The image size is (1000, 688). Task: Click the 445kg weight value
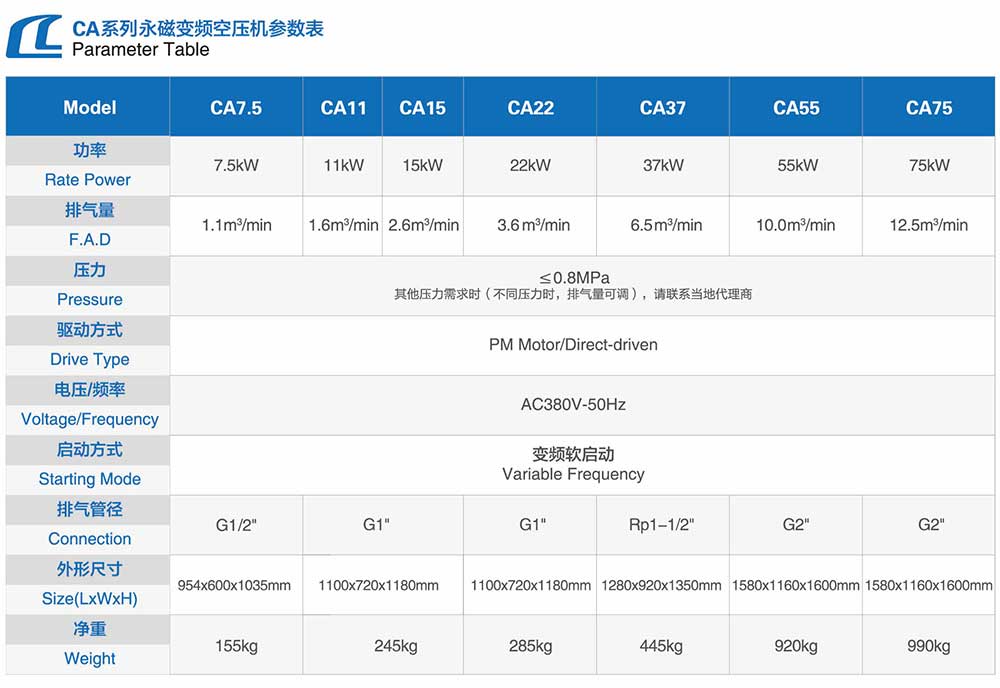[x=661, y=646]
